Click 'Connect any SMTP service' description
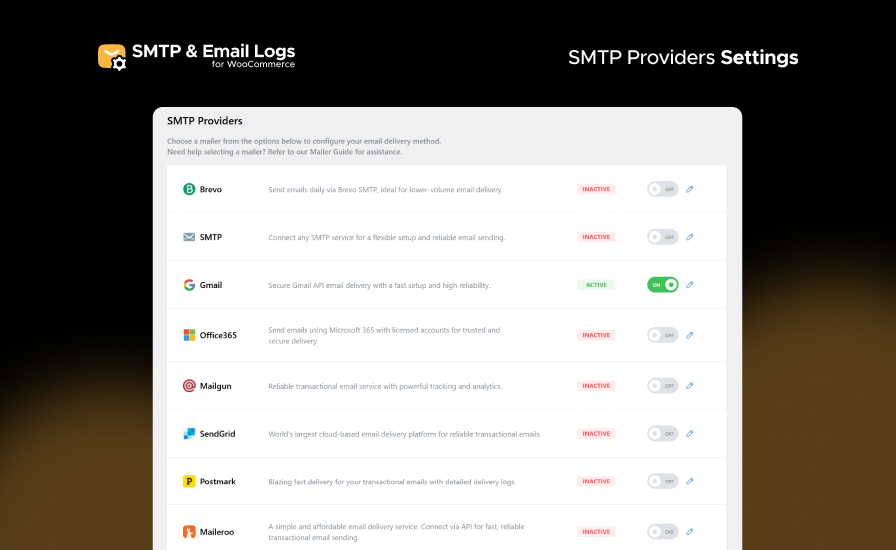Screen dimensions: 896x550 386,237
